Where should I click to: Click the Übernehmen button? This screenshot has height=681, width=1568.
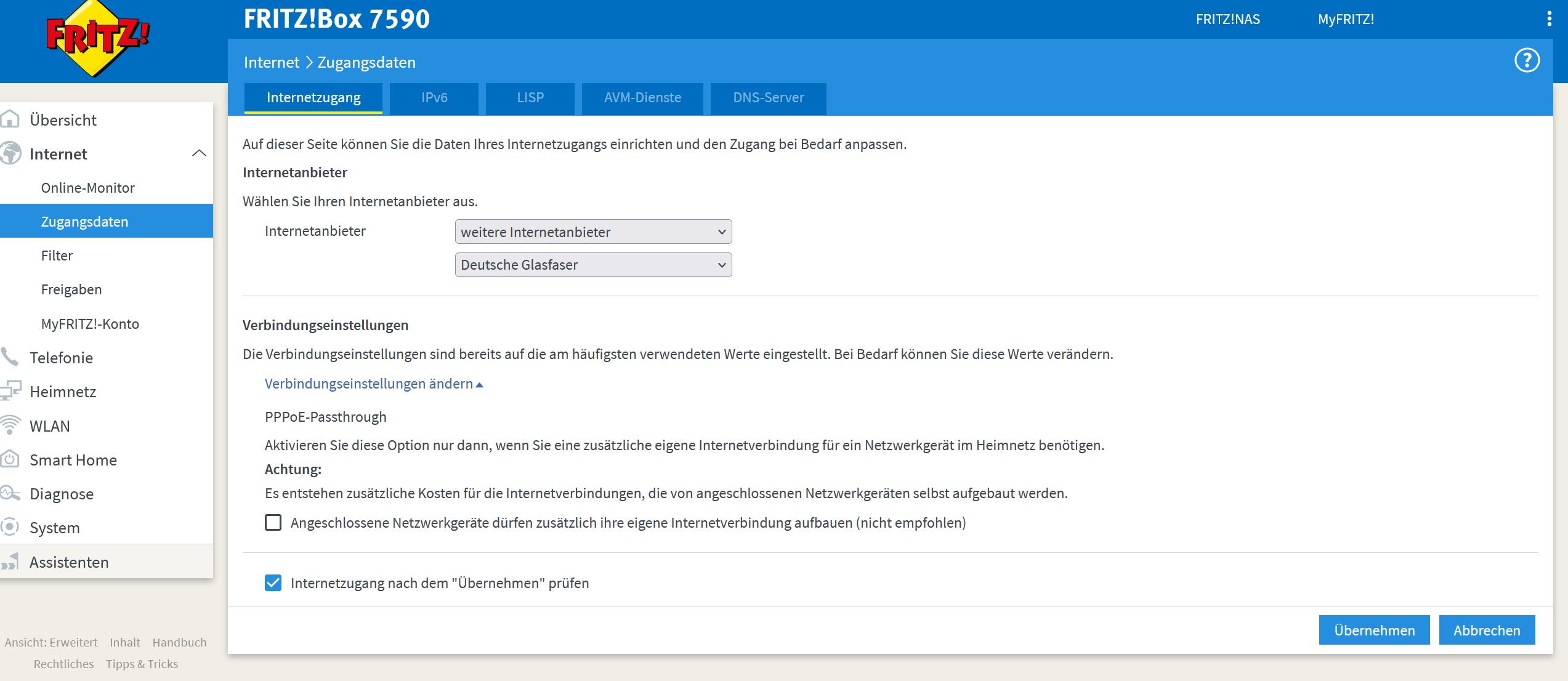click(1374, 631)
